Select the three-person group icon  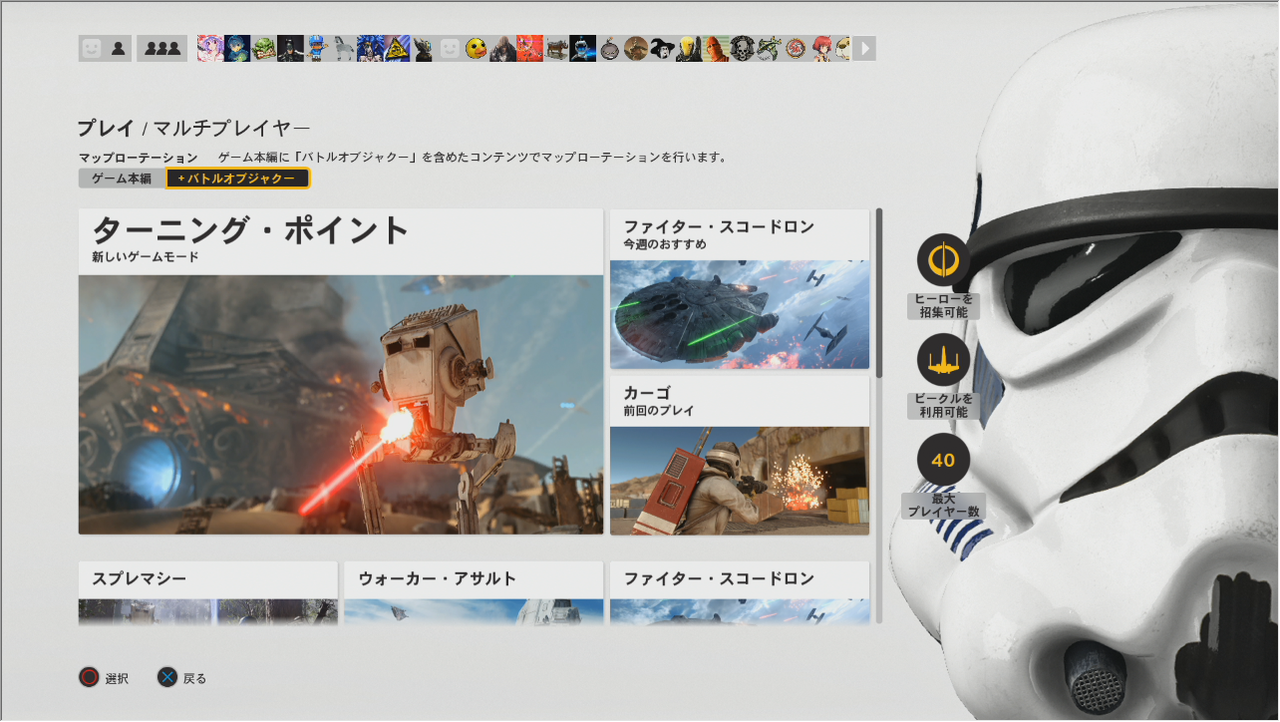point(162,48)
